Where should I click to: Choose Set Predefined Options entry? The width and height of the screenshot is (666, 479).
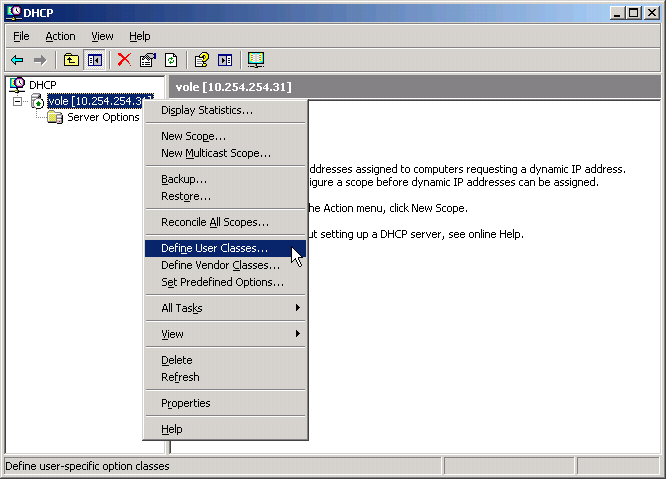click(x=225, y=282)
